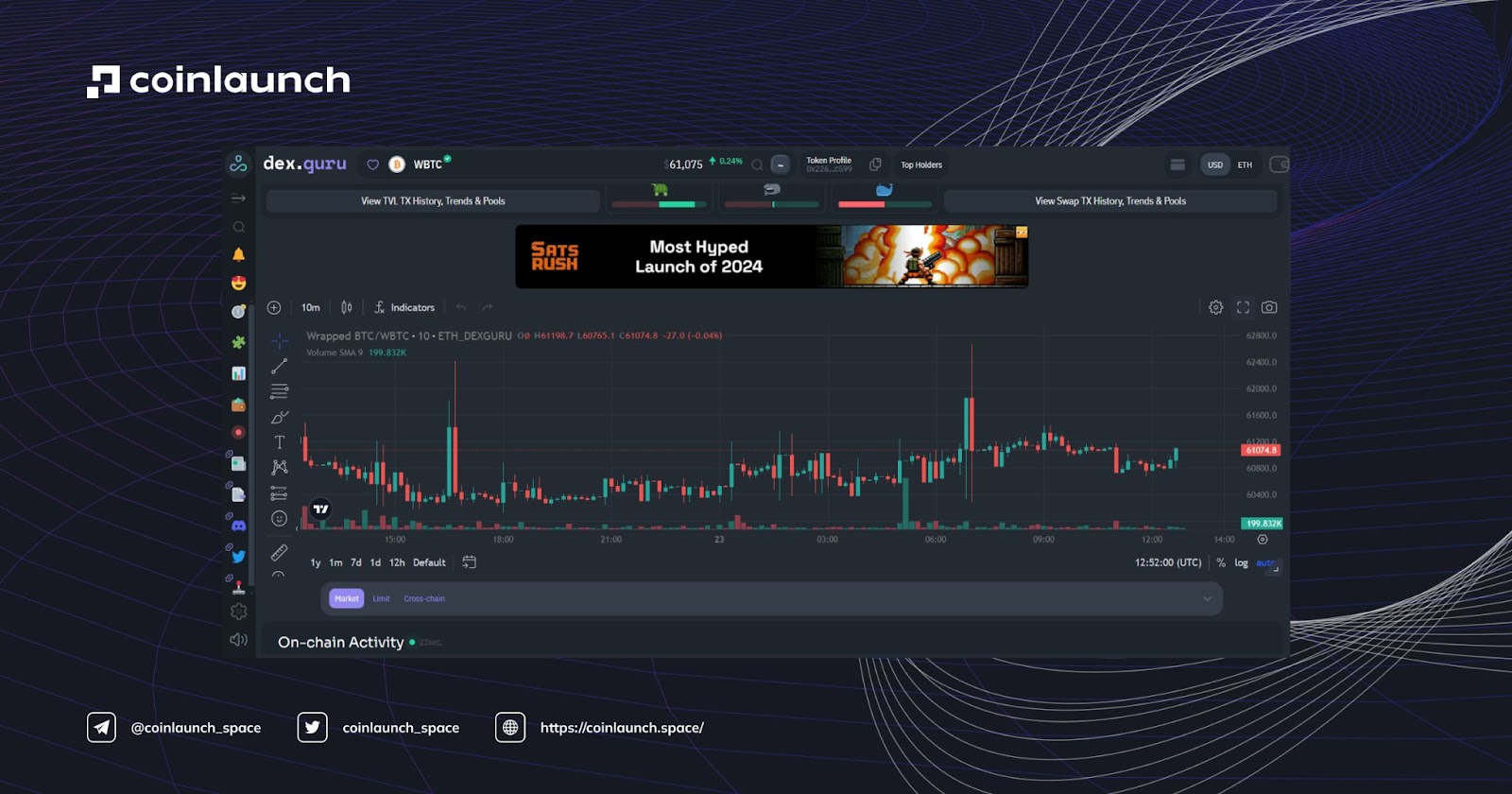The image size is (1512, 794).
Task: Select the brush drawing tool
Action: click(280, 417)
